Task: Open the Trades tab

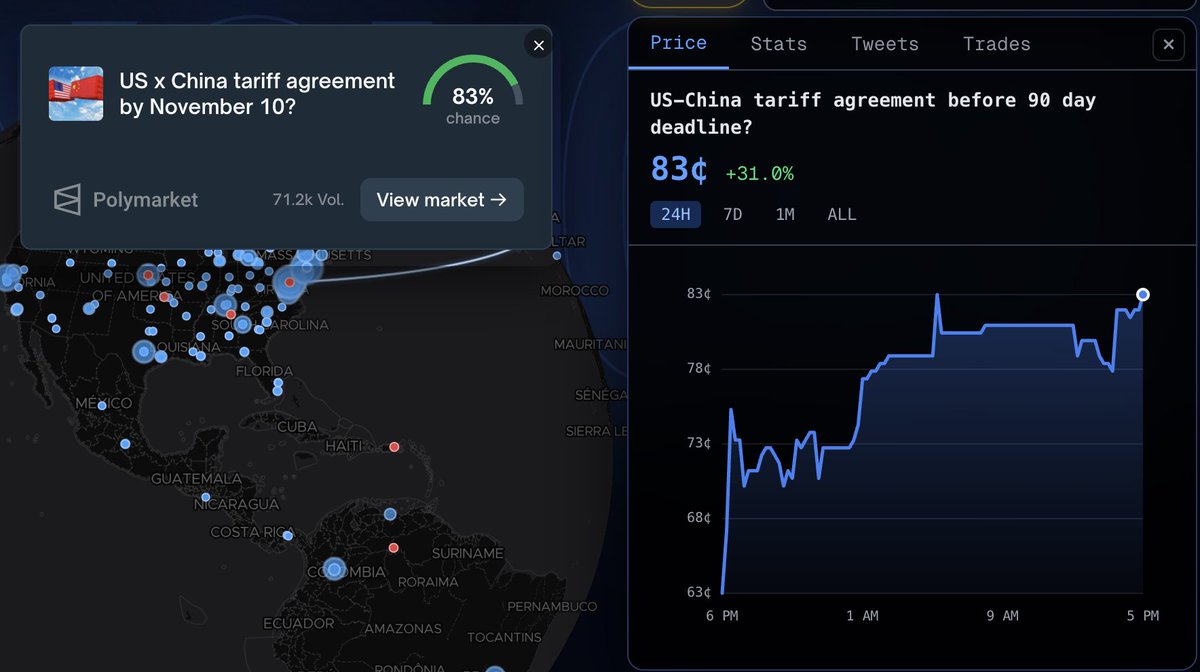Action: (x=996, y=43)
